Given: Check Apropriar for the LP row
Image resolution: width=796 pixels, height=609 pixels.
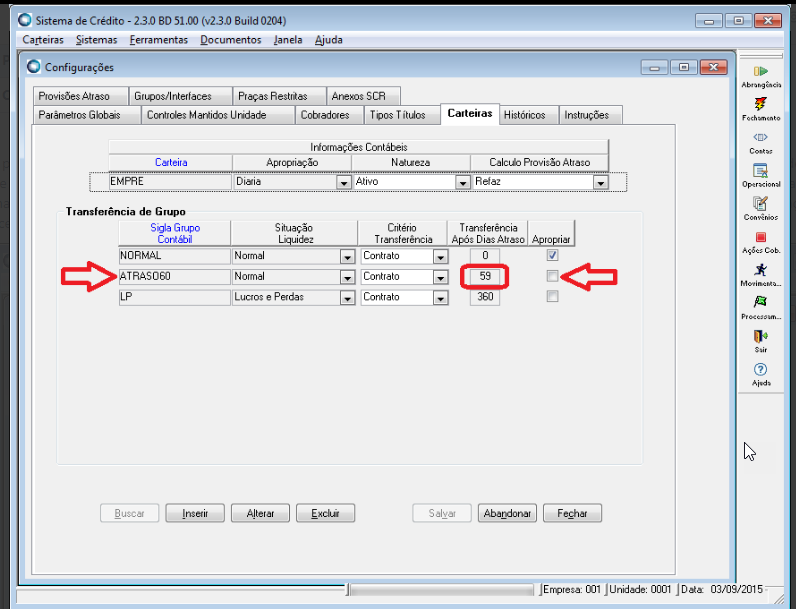Looking at the screenshot, I should pyautogui.click(x=552, y=296).
